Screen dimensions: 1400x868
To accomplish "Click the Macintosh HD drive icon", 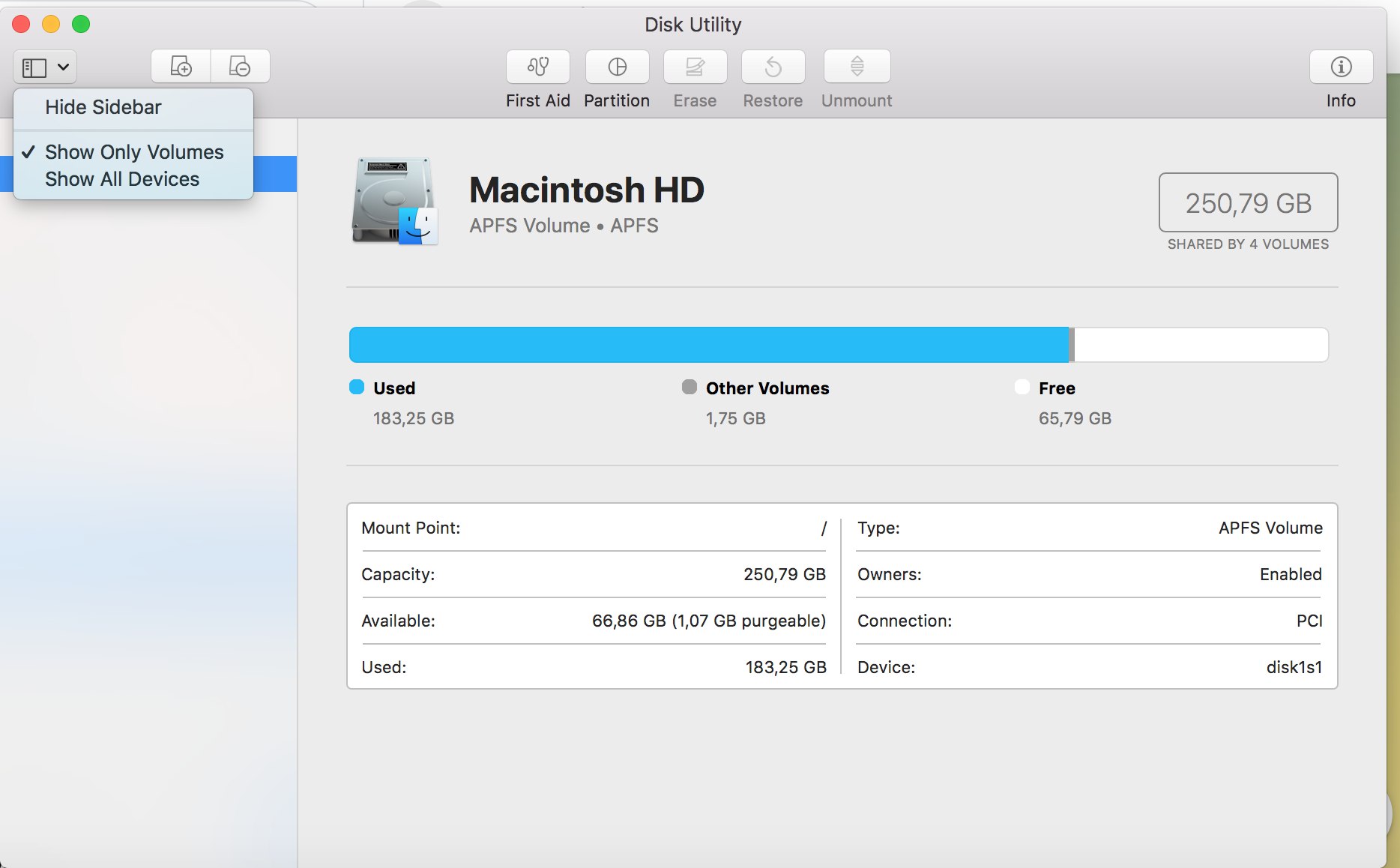I will [x=395, y=201].
